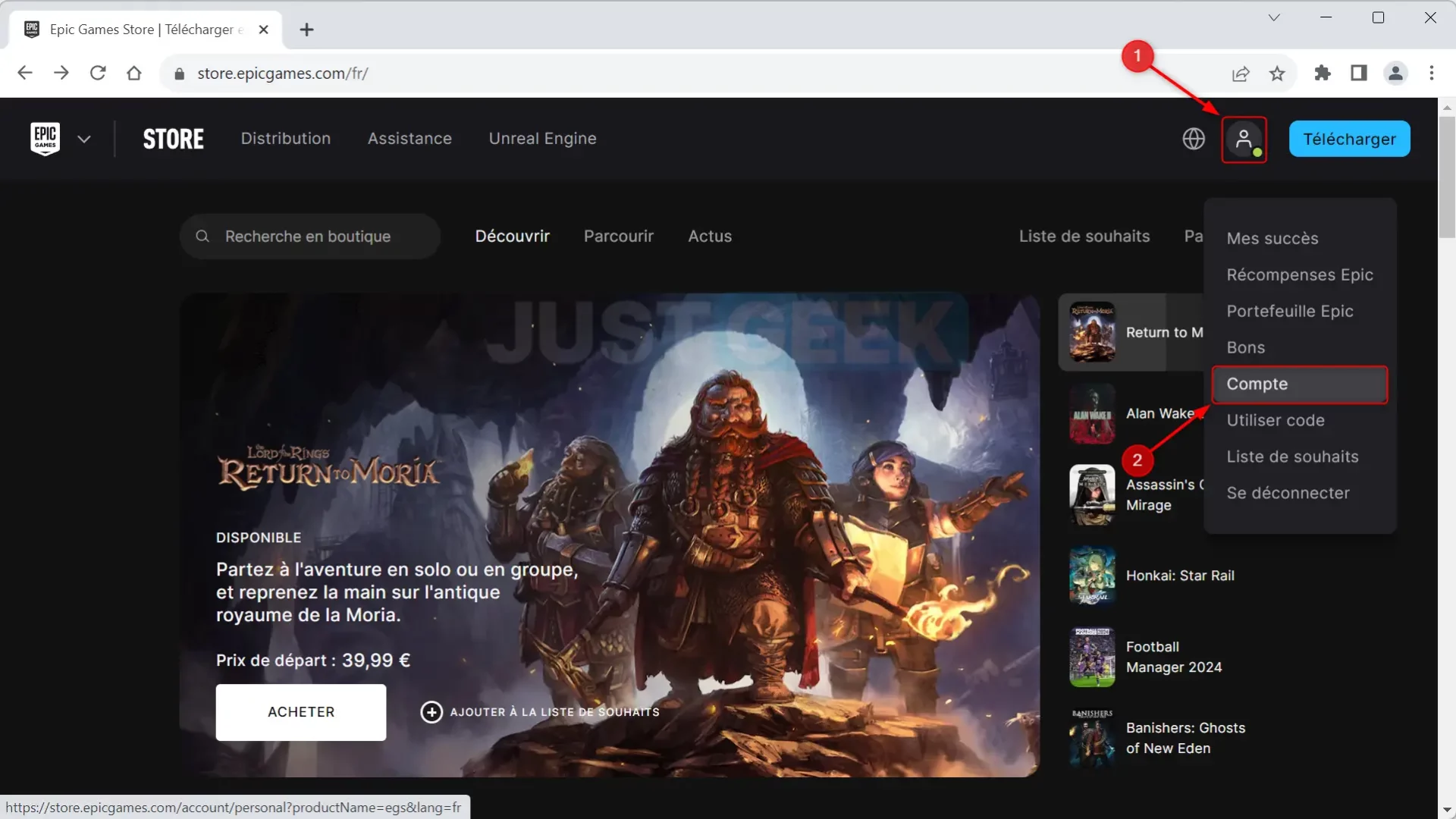Open the tab search chevron
Viewport: 1456px width, 819px height.
click(1274, 17)
